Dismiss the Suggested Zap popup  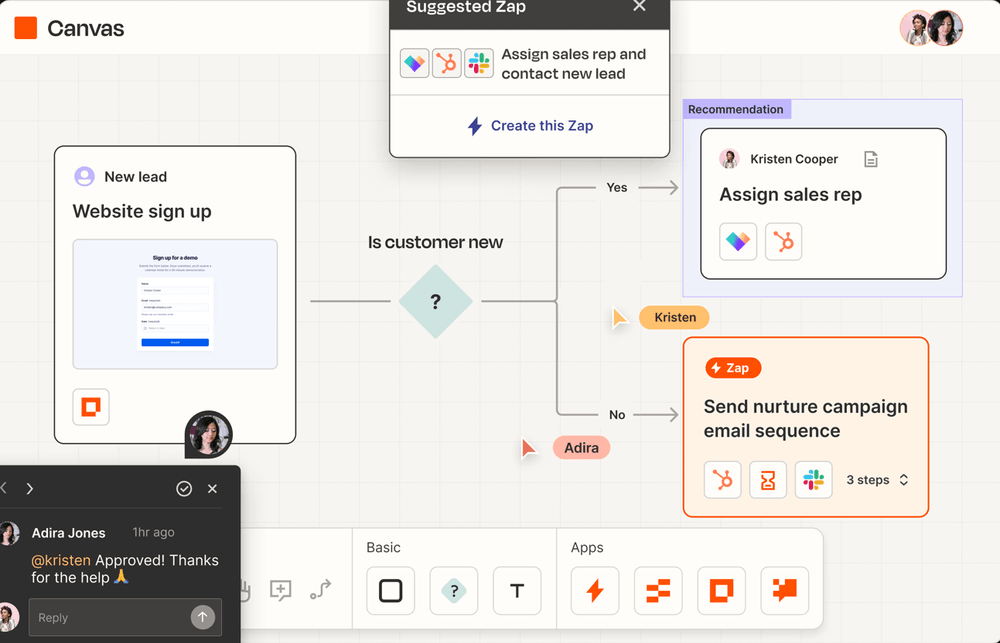(x=640, y=6)
